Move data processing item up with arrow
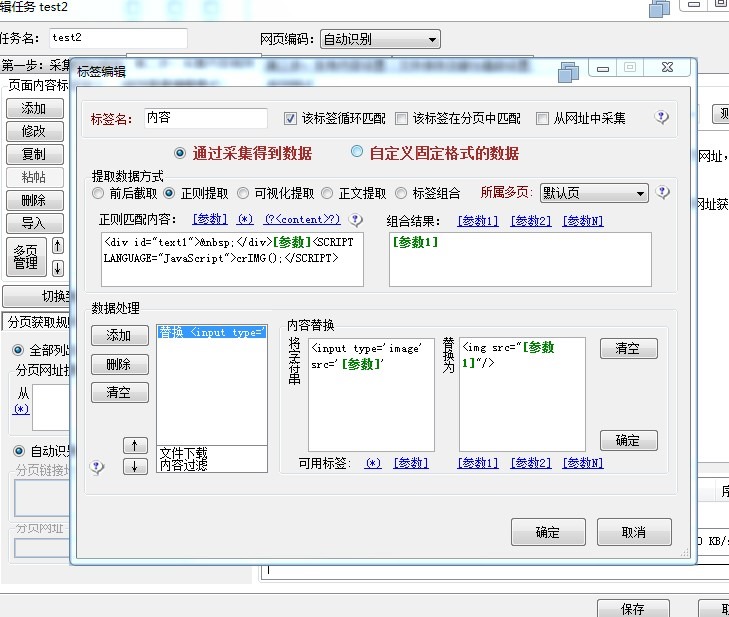Image resolution: width=729 pixels, height=617 pixels. 135,445
